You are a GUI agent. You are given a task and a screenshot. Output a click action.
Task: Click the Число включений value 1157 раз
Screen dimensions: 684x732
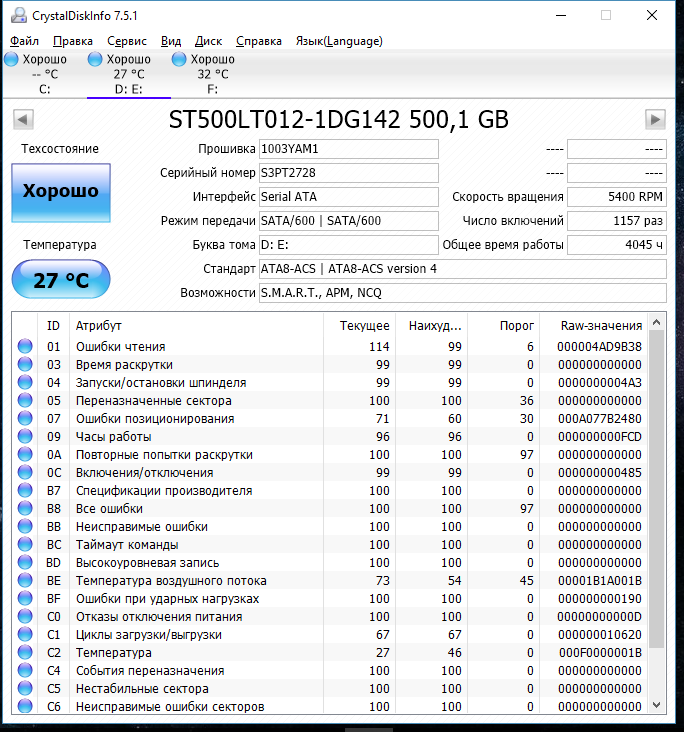pyautogui.click(x=617, y=221)
